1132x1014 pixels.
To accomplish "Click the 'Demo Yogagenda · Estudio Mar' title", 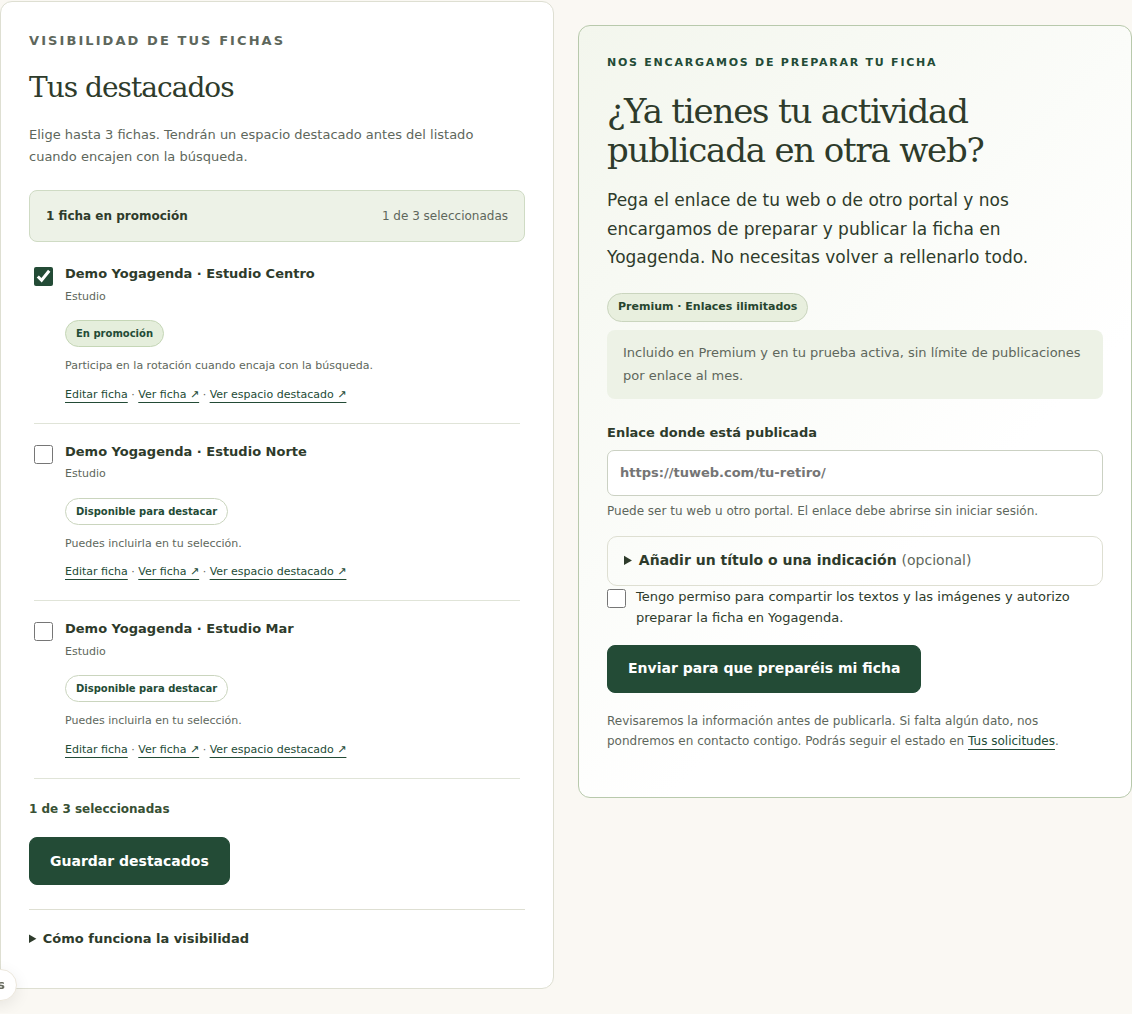I will (x=179, y=629).
